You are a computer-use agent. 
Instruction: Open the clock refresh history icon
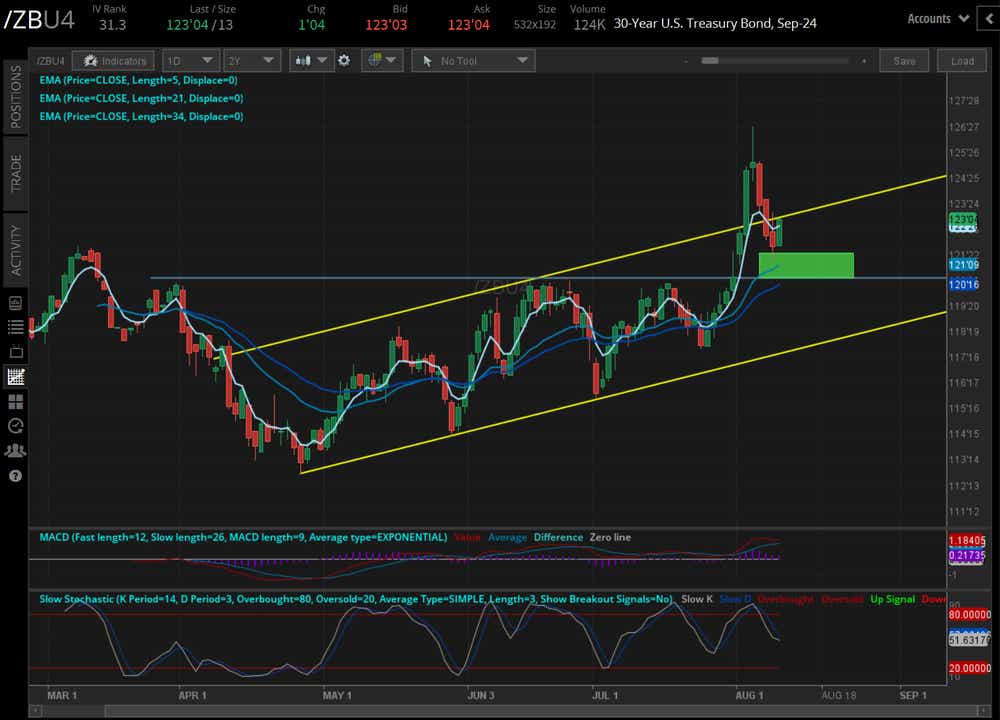(x=15, y=426)
